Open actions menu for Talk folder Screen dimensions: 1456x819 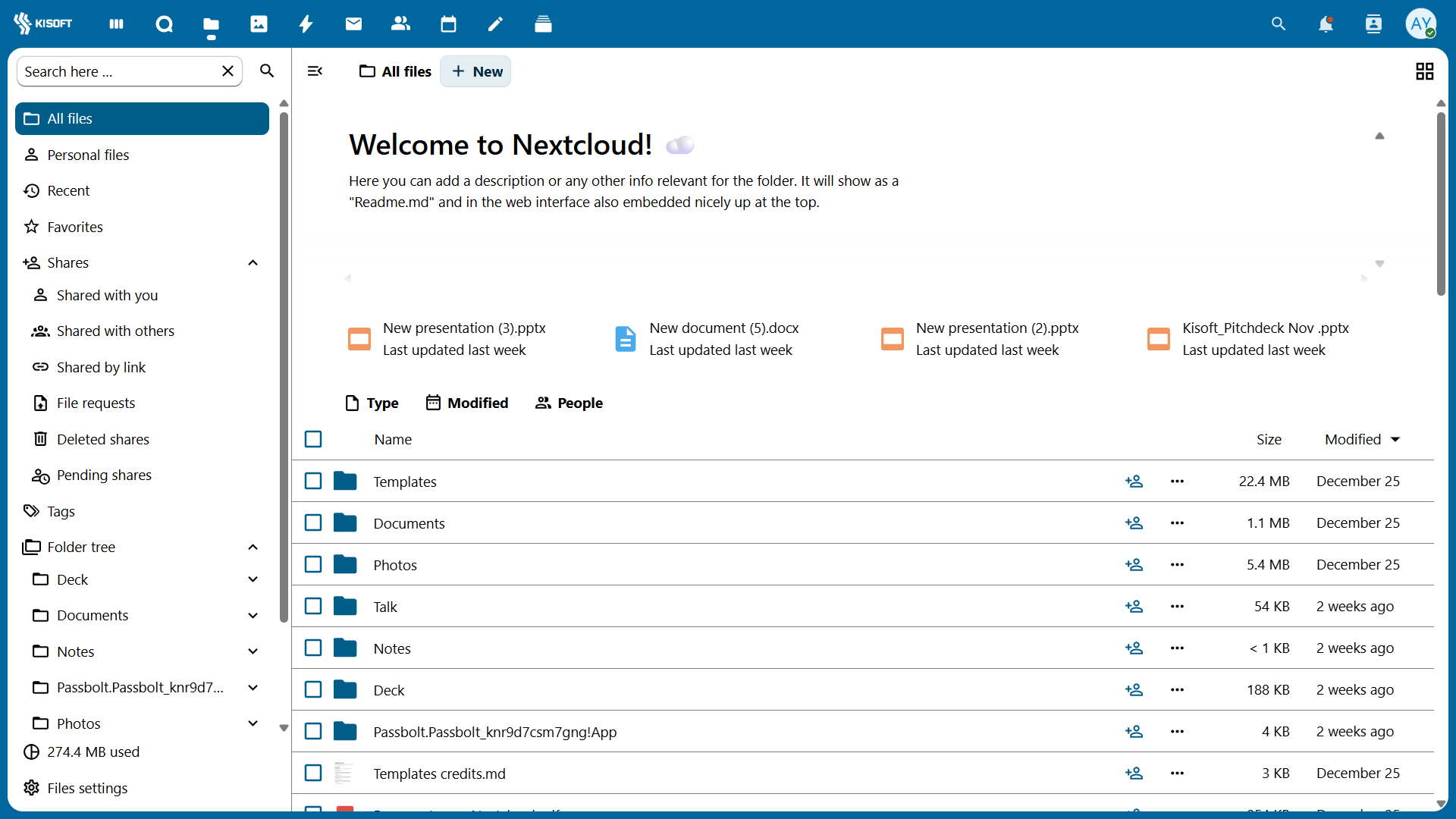pos(1177,607)
